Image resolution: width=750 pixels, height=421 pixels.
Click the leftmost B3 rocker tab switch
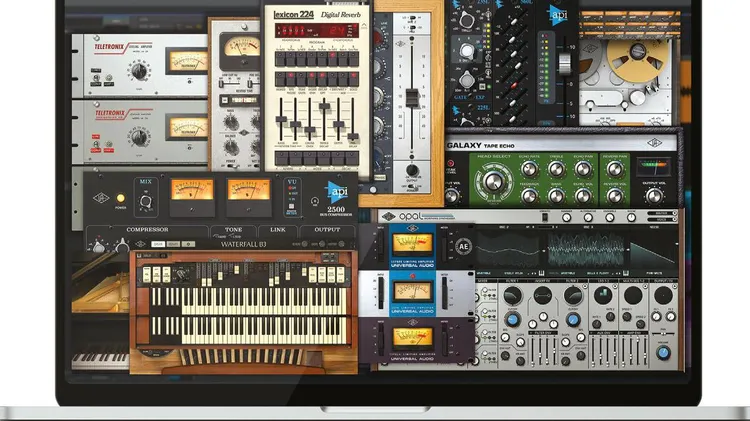(x=147, y=275)
